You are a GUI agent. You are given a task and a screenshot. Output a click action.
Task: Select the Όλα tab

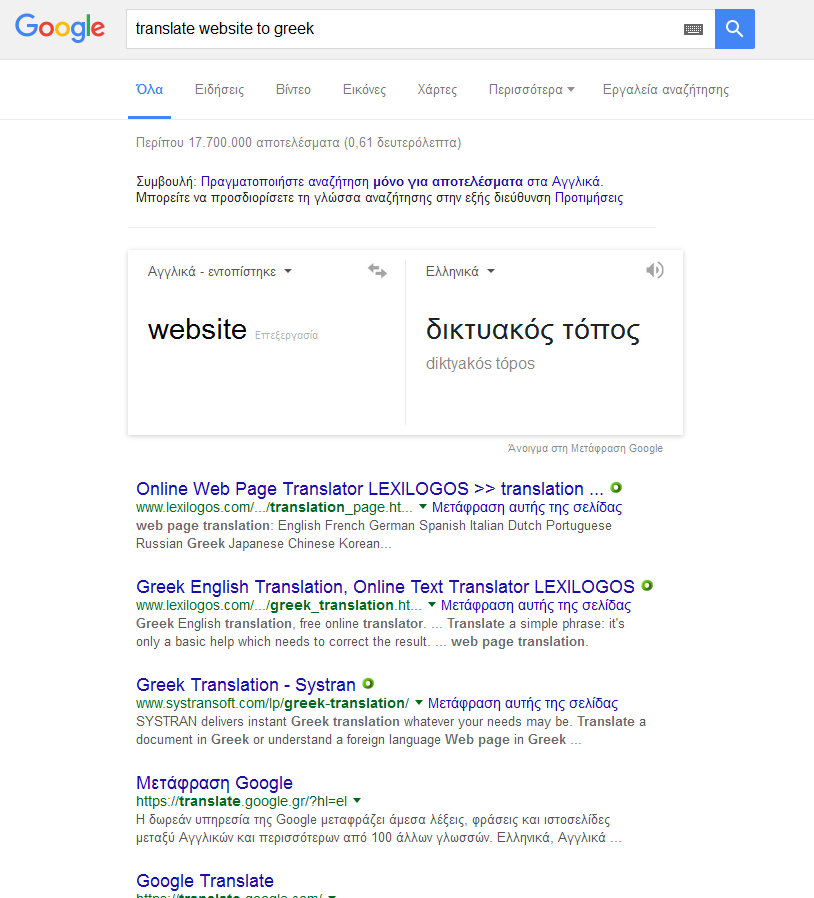150,90
